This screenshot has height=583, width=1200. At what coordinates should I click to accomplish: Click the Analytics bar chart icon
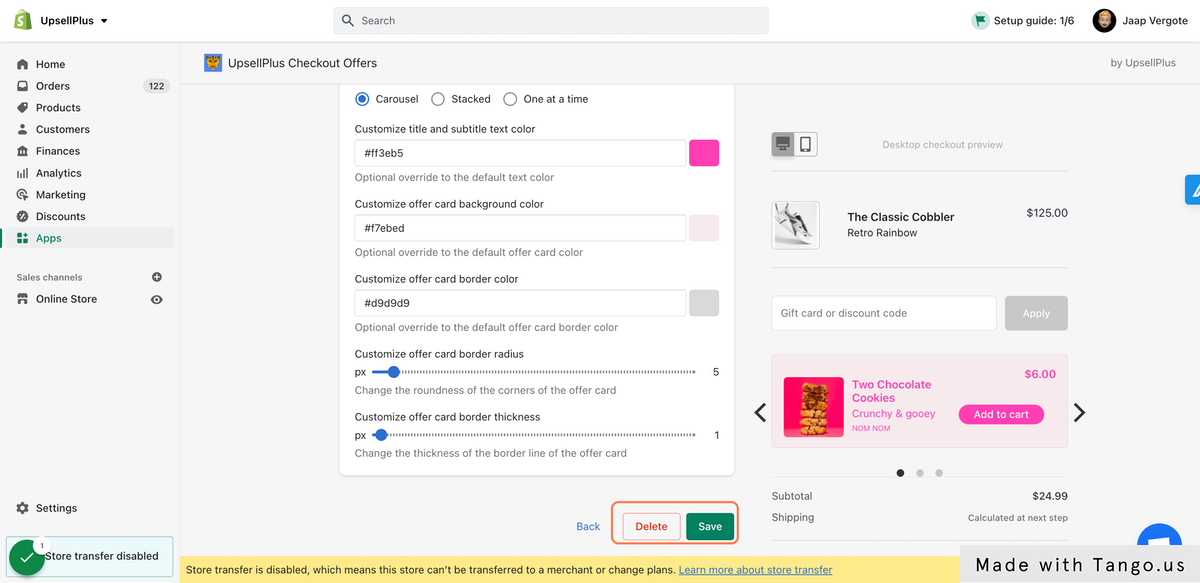[23, 173]
